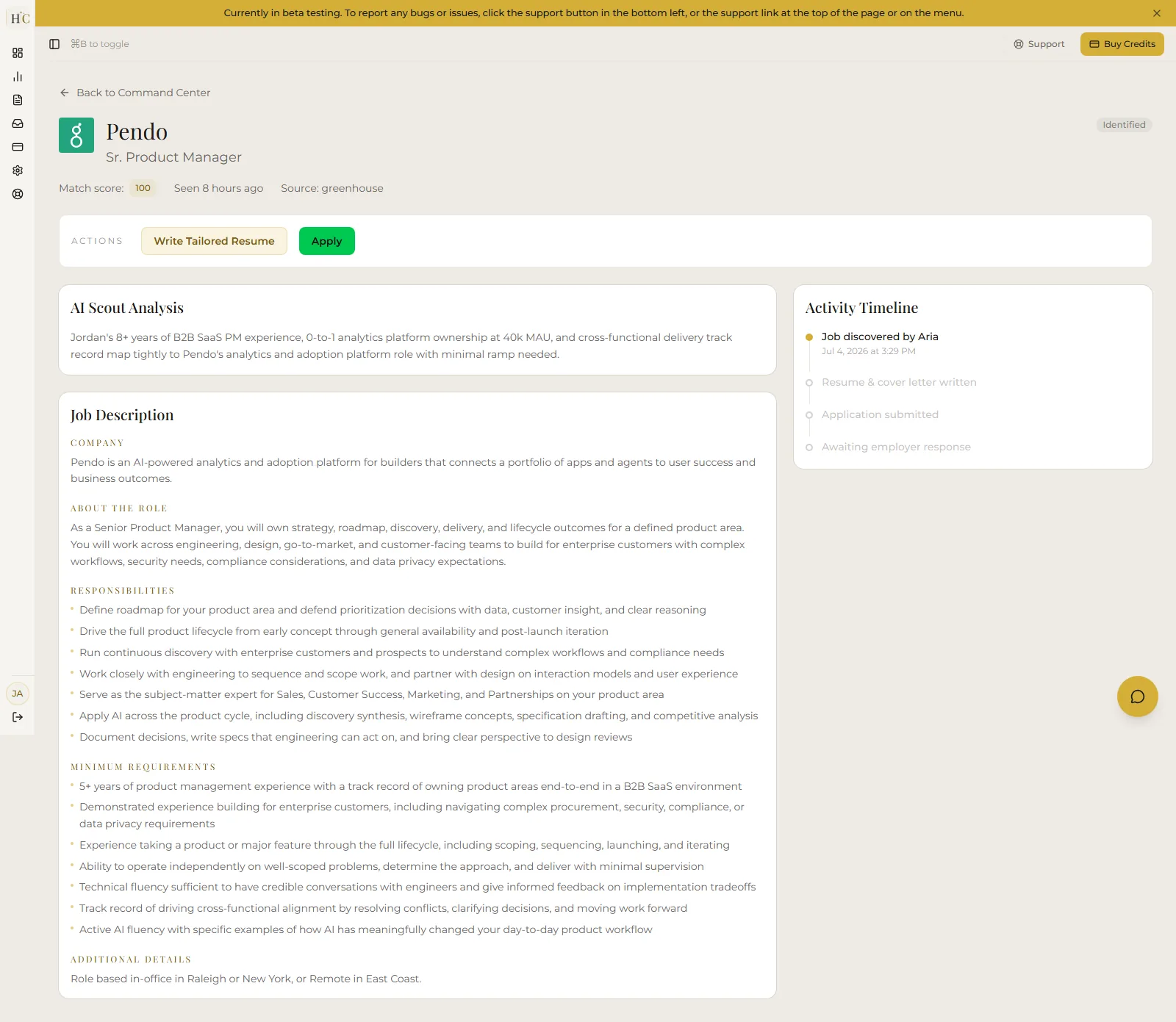
Task: Click the match score value 100
Action: point(143,188)
